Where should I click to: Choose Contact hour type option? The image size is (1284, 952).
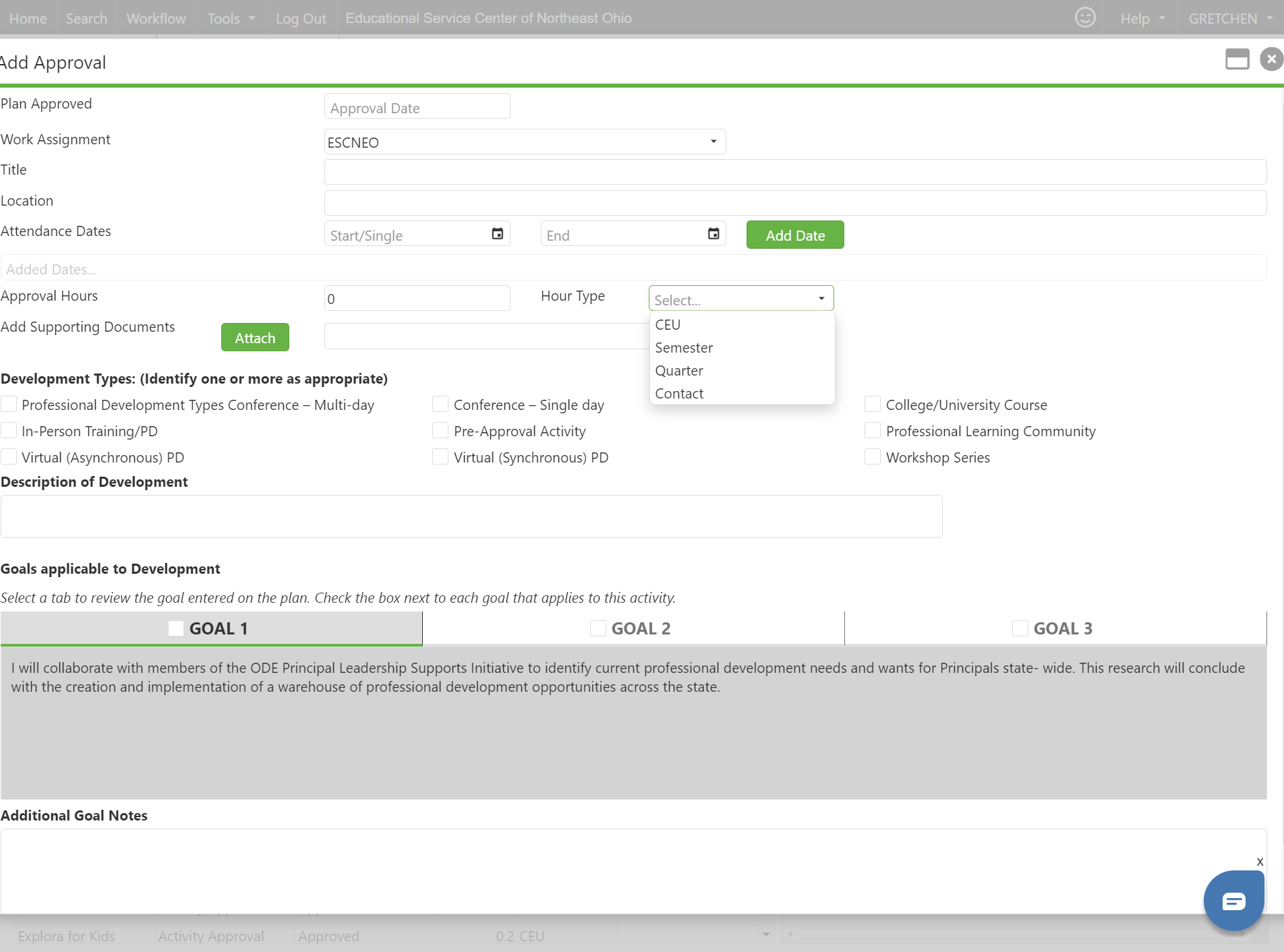coord(742,393)
